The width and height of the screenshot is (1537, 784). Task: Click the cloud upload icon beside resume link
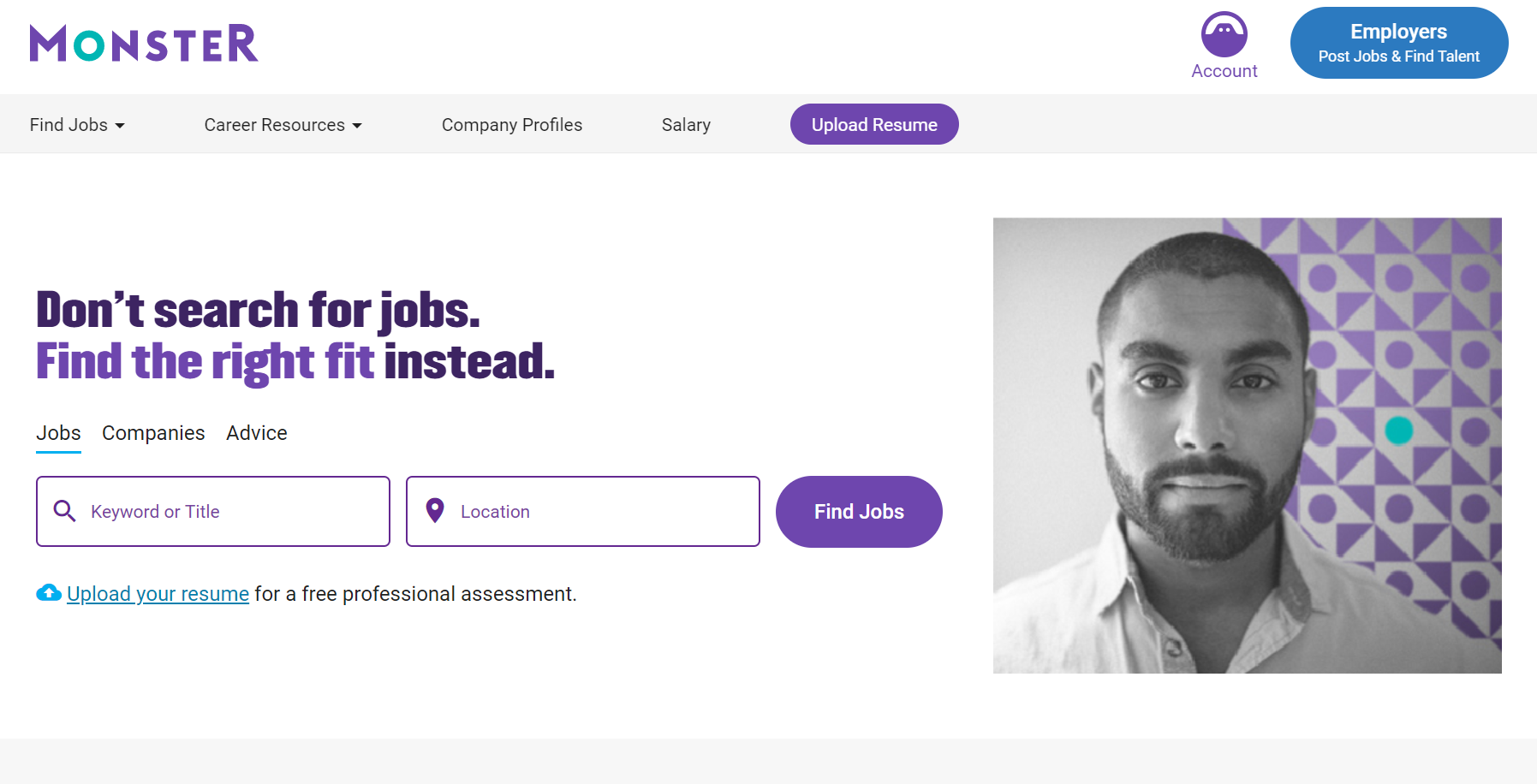47,592
